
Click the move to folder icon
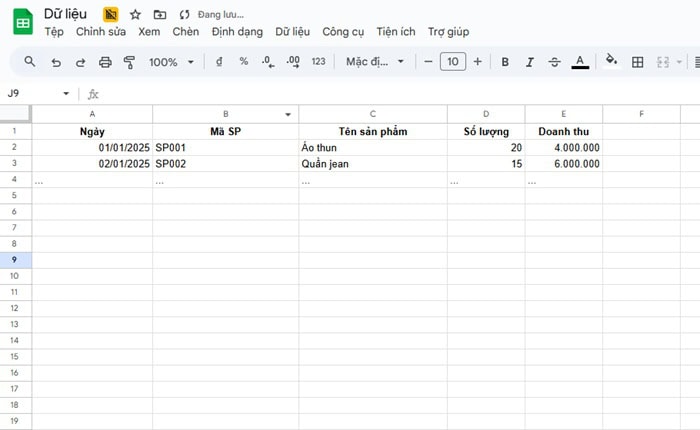[160, 15]
